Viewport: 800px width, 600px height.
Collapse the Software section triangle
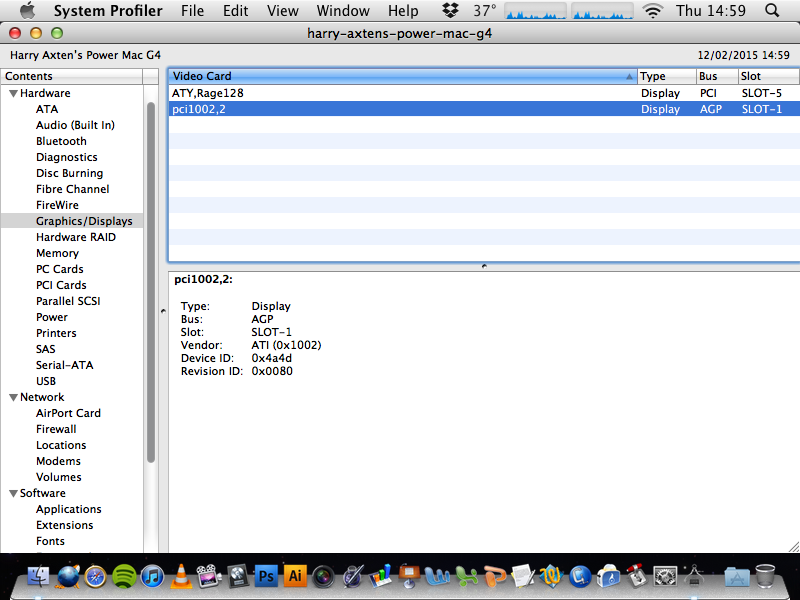click(x=14, y=493)
